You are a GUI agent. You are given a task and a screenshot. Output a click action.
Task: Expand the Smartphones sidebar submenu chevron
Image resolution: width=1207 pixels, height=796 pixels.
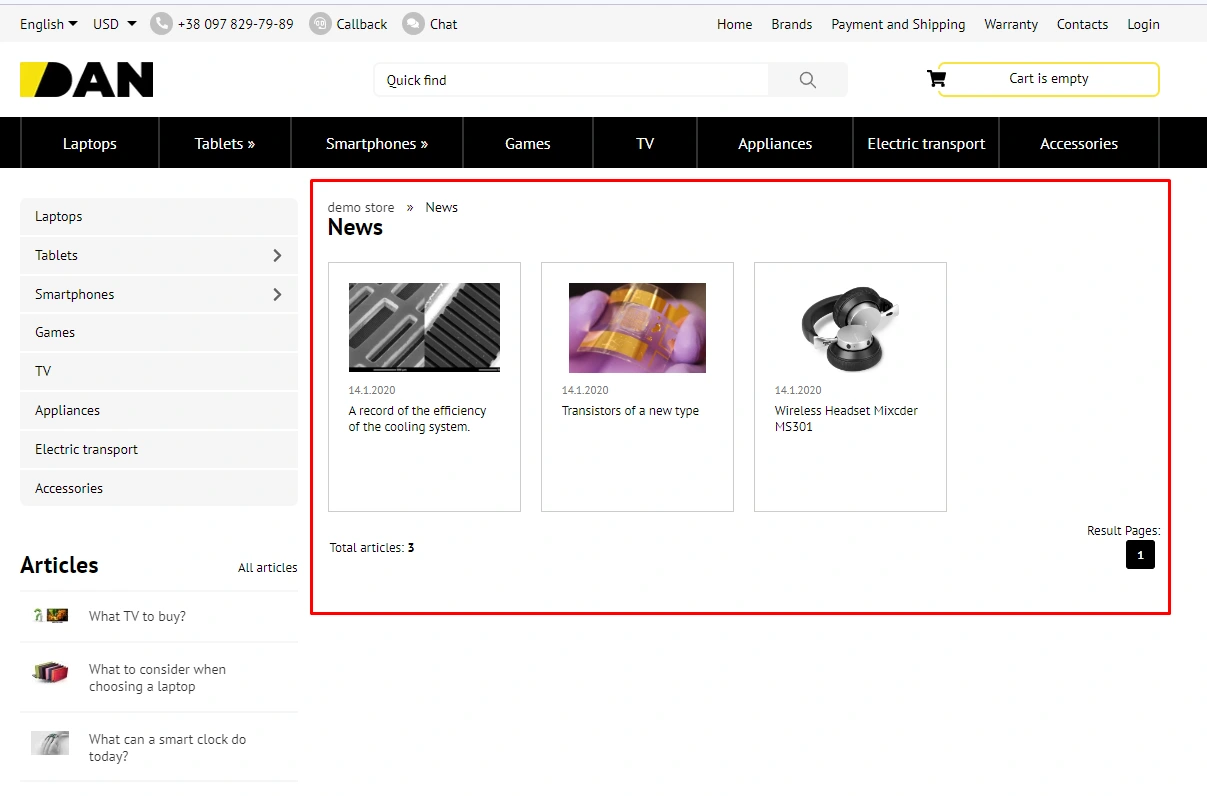[x=277, y=295]
